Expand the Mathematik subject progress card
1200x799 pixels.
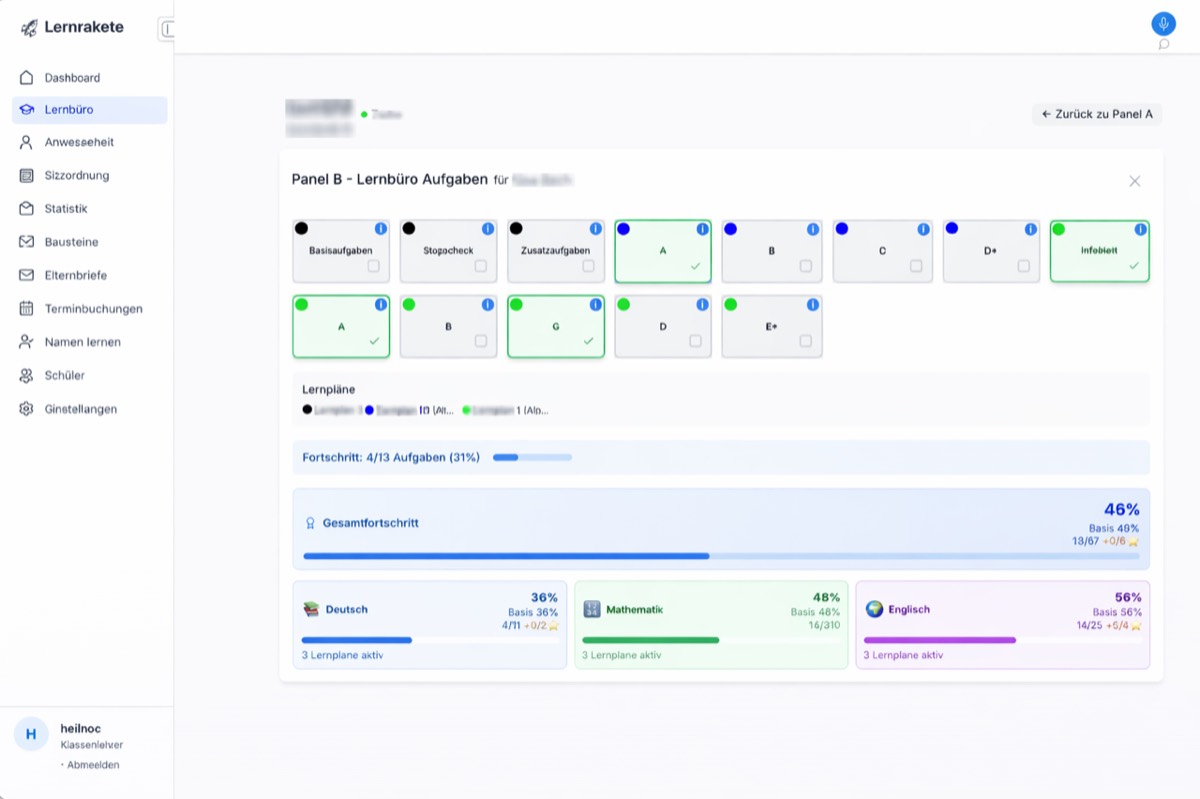[711, 625]
